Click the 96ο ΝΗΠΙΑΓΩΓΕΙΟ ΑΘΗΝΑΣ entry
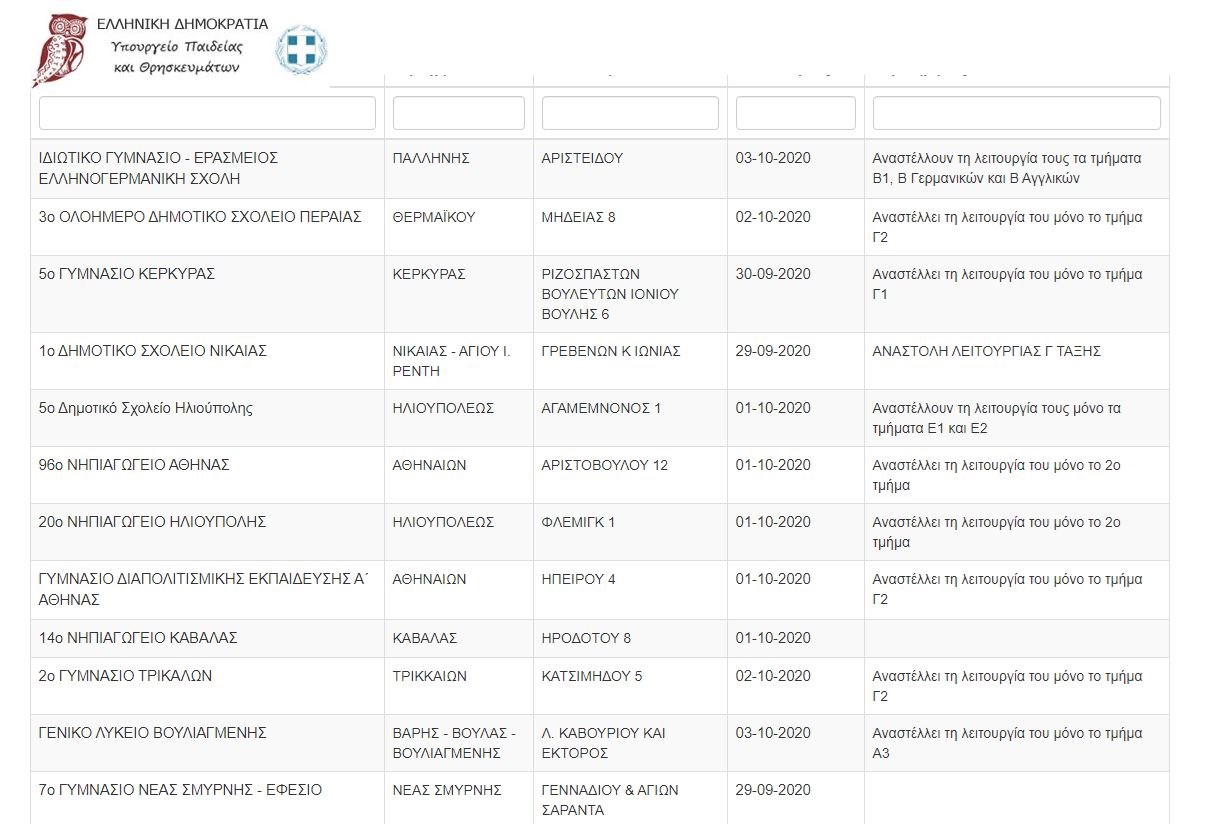Screen dimensions: 1230x824 134,465
